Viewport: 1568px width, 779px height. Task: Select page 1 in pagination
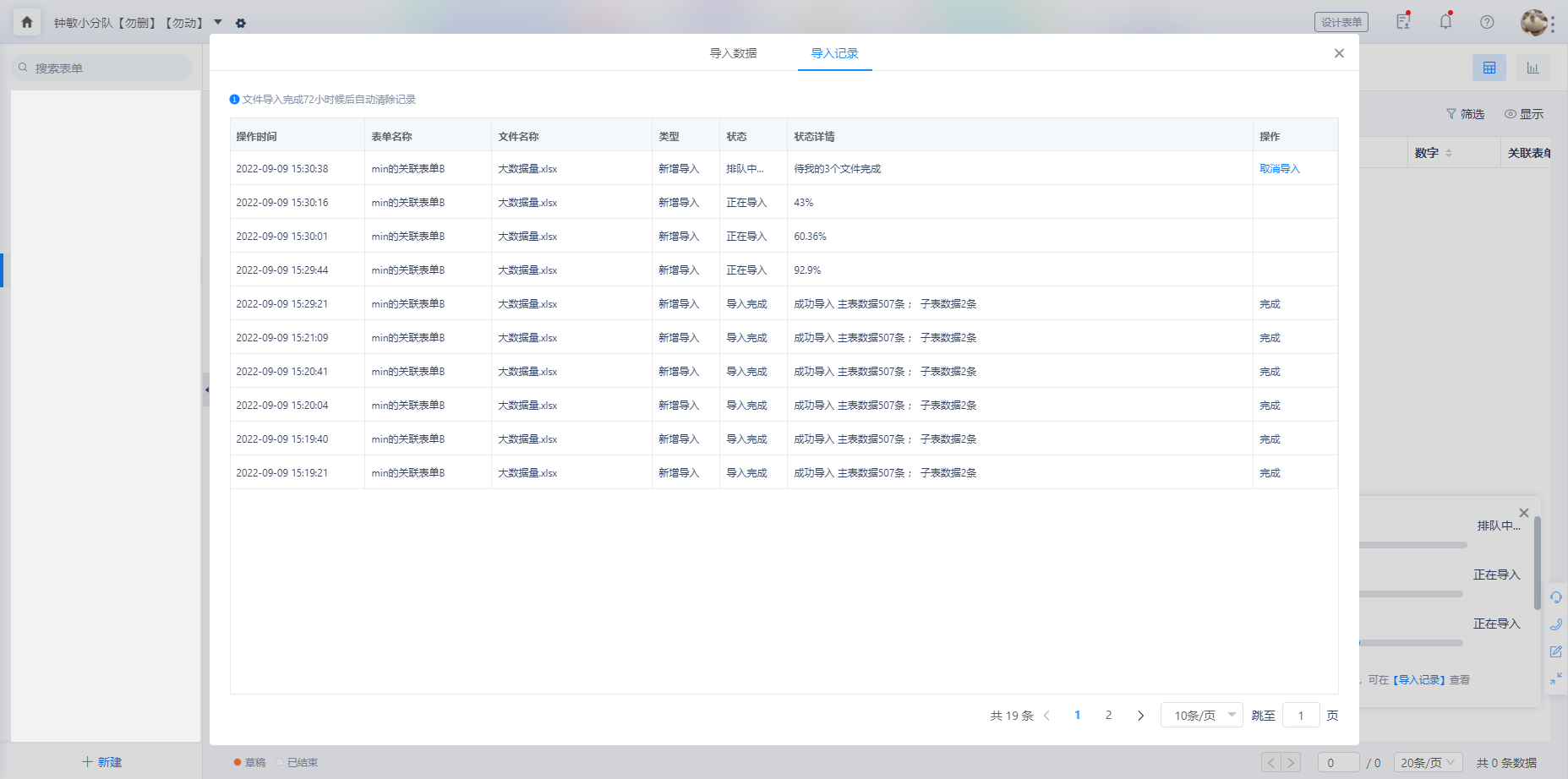tap(1077, 716)
